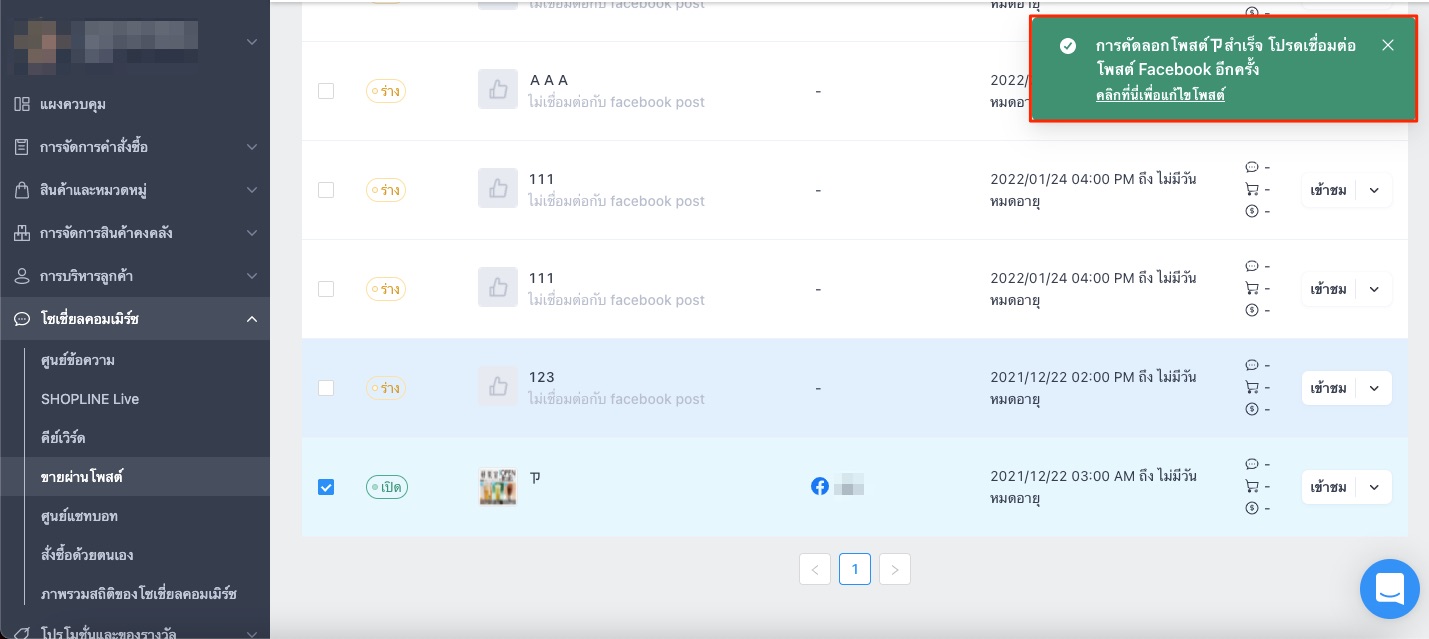Expand การจัดการคำสั่งซื้อ menu chevron
This screenshot has height=639, width=1429.
(252, 147)
